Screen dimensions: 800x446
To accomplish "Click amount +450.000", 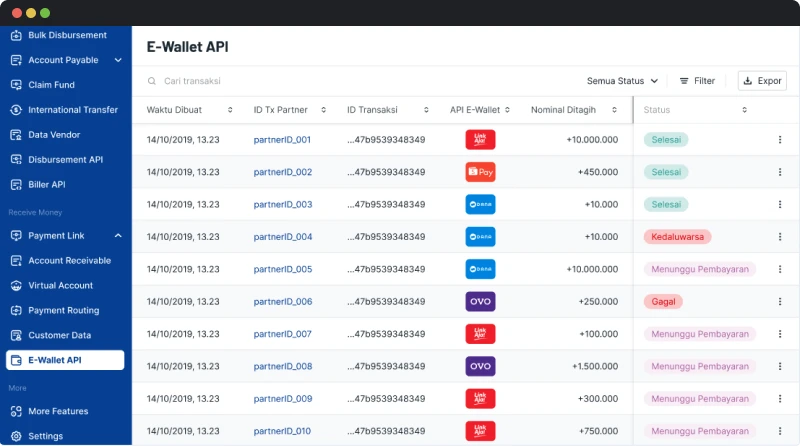I will (x=597, y=172).
